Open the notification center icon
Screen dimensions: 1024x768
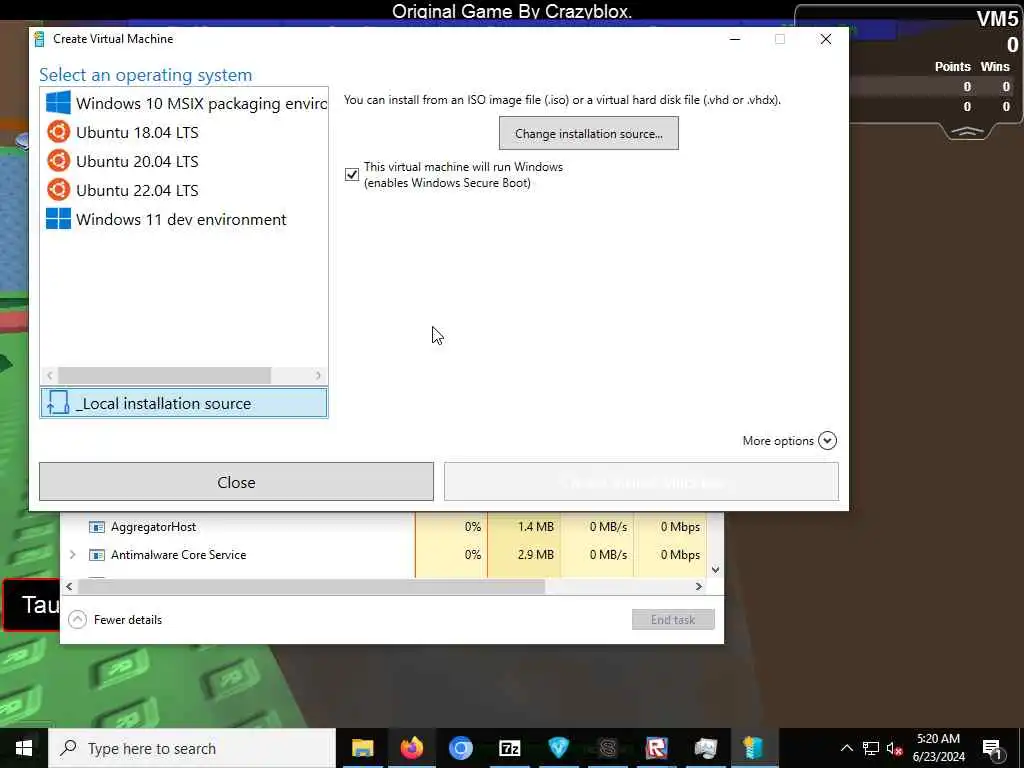(x=993, y=748)
